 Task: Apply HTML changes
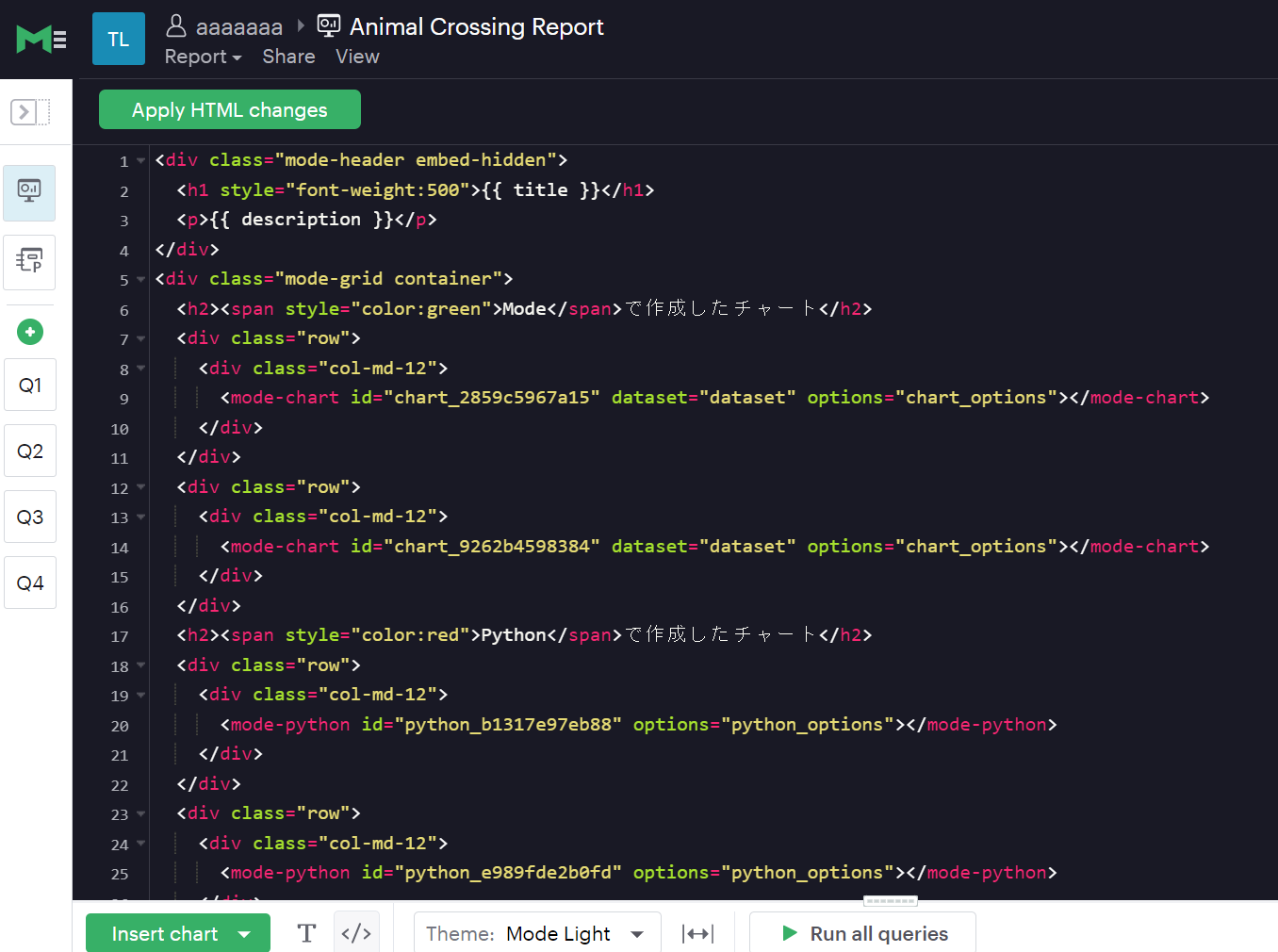pyautogui.click(x=230, y=109)
